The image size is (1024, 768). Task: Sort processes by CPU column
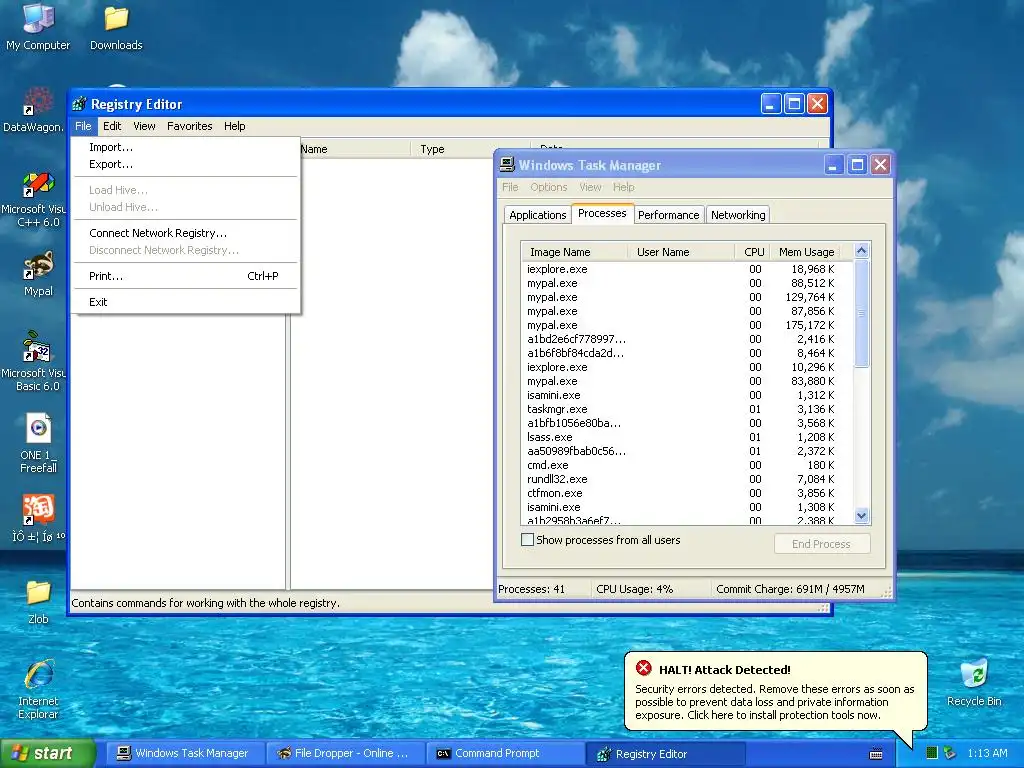click(751, 251)
